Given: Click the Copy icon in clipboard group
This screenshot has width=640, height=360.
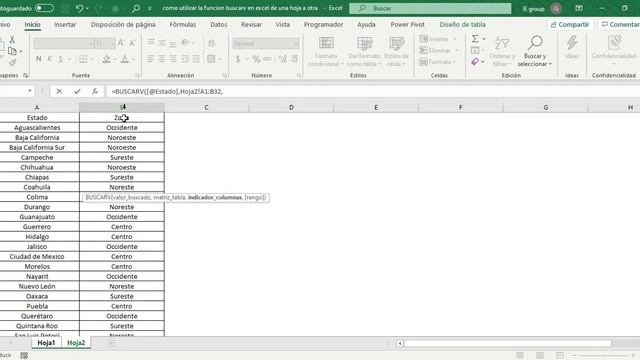Looking at the screenshot, I should [12, 51].
